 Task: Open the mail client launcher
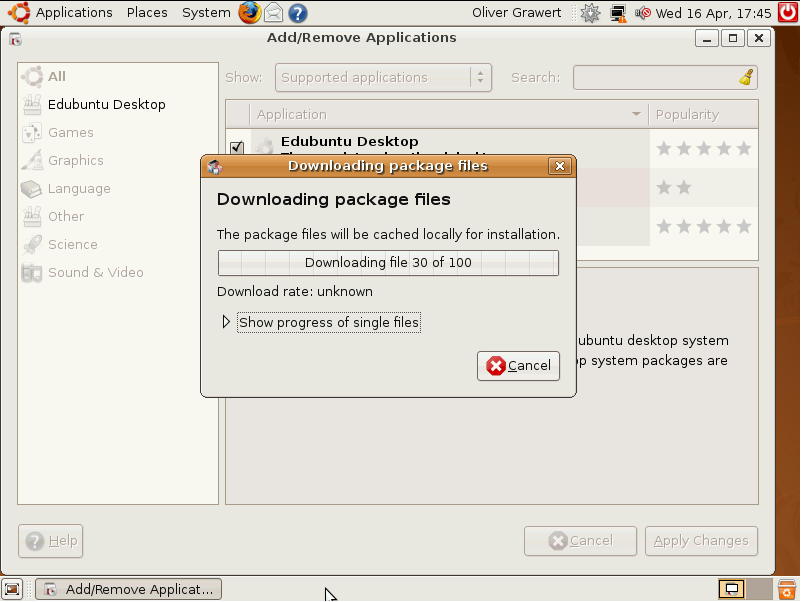coord(274,12)
